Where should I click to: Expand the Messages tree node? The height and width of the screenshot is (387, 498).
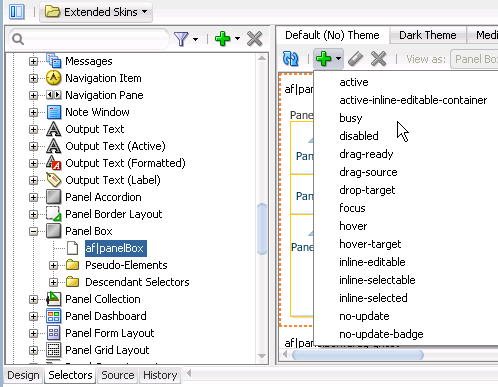pos(33,61)
